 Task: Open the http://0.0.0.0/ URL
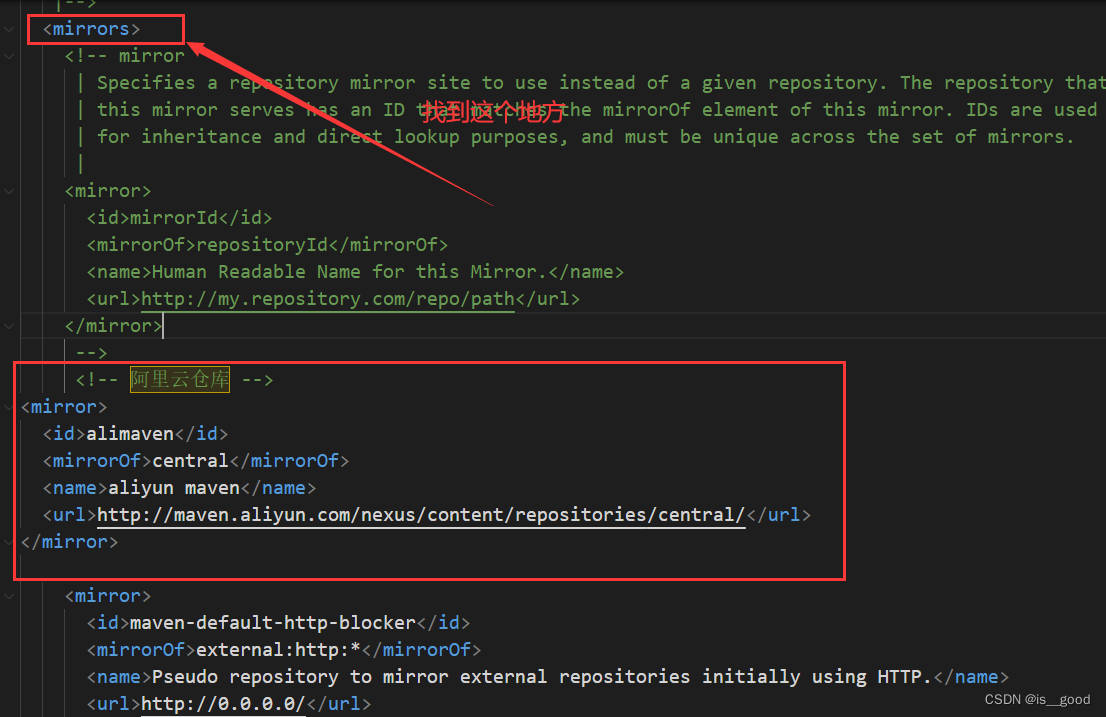tap(224, 704)
